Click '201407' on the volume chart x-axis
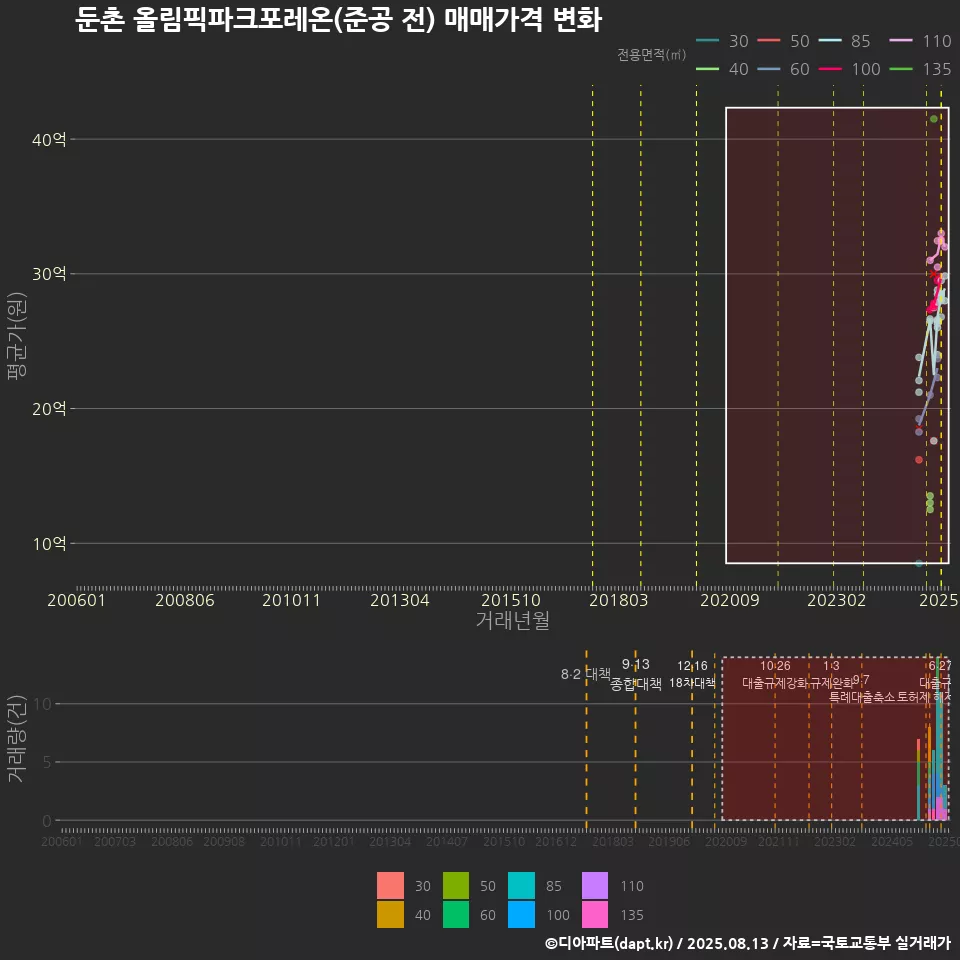960x960 pixels. click(447, 842)
